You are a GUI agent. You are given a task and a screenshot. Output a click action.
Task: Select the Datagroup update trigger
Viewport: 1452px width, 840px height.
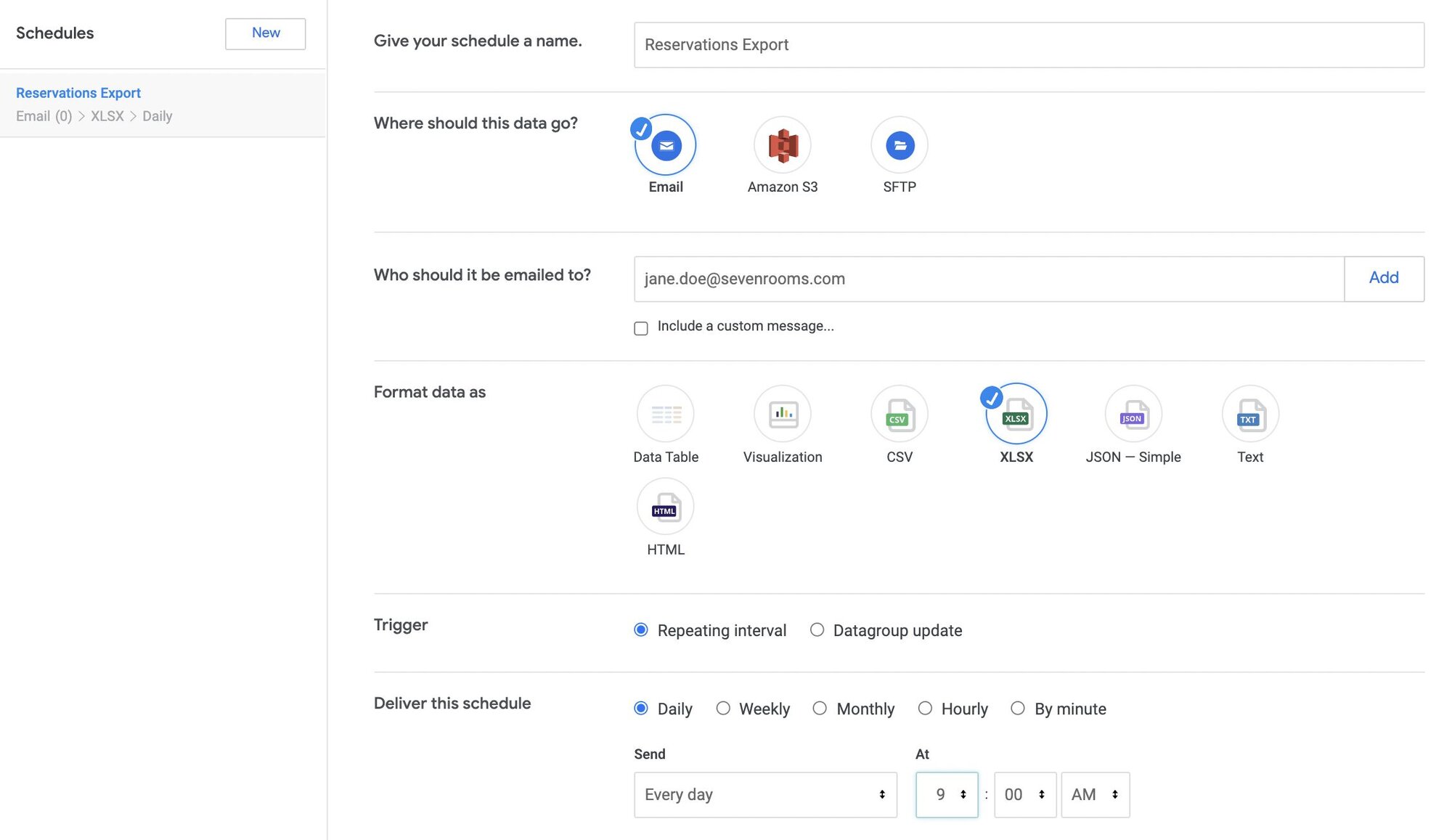click(x=817, y=630)
